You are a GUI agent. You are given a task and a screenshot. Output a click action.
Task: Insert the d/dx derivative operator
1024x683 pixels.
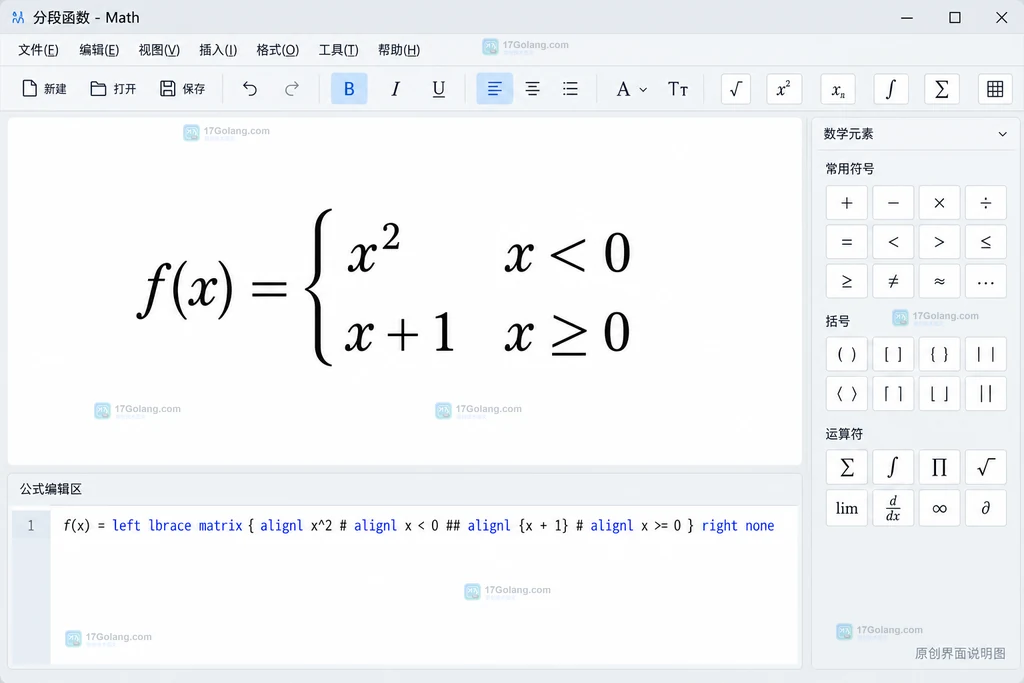pyautogui.click(x=893, y=508)
